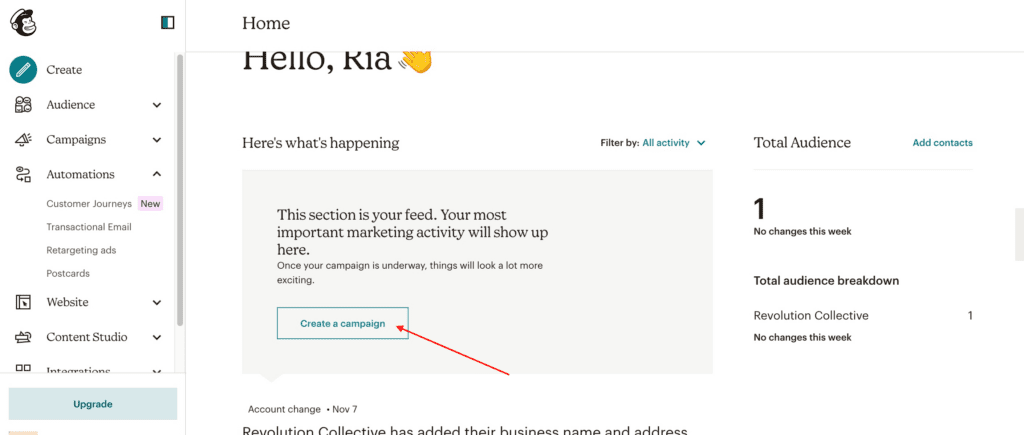Open the Content Studio icon

[24, 337]
